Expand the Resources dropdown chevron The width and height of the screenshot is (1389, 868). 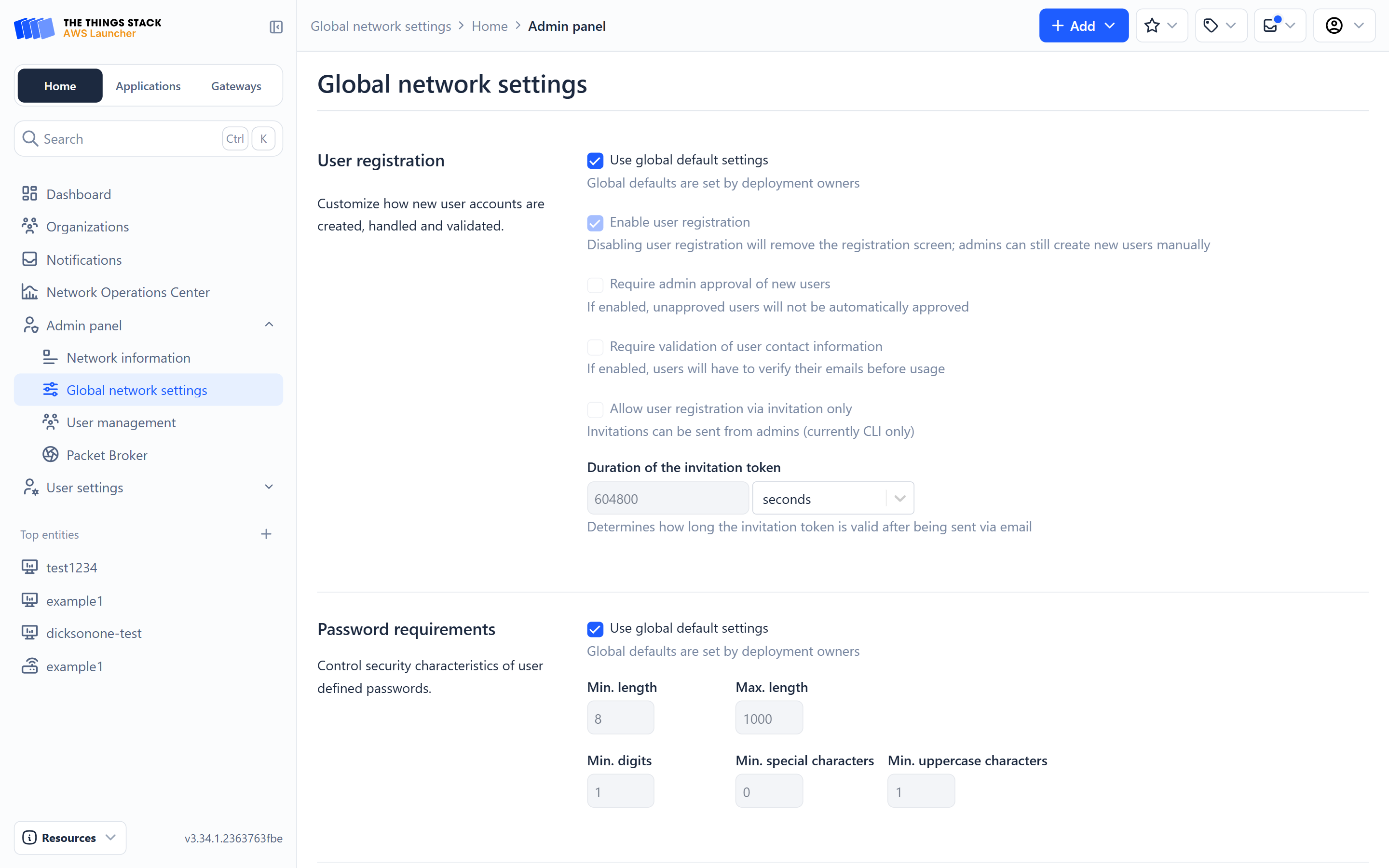(x=111, y=838)
